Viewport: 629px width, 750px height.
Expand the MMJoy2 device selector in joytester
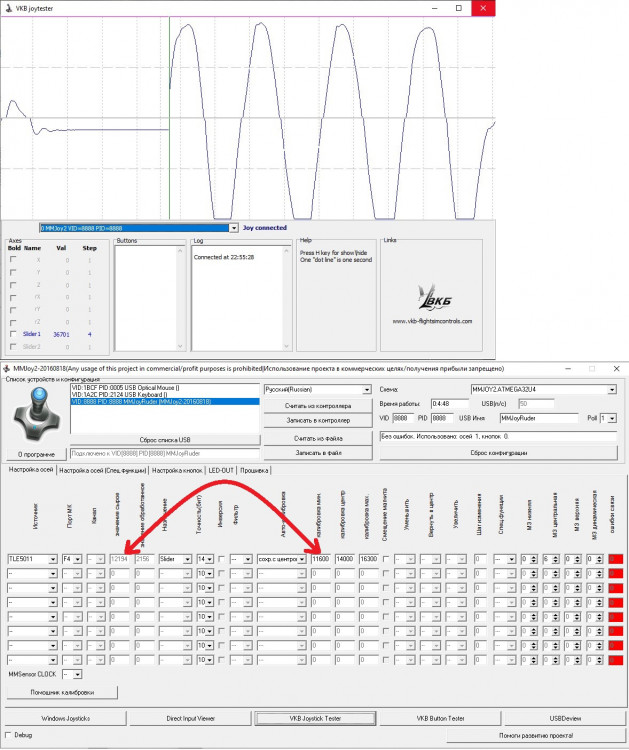point(233,228)
